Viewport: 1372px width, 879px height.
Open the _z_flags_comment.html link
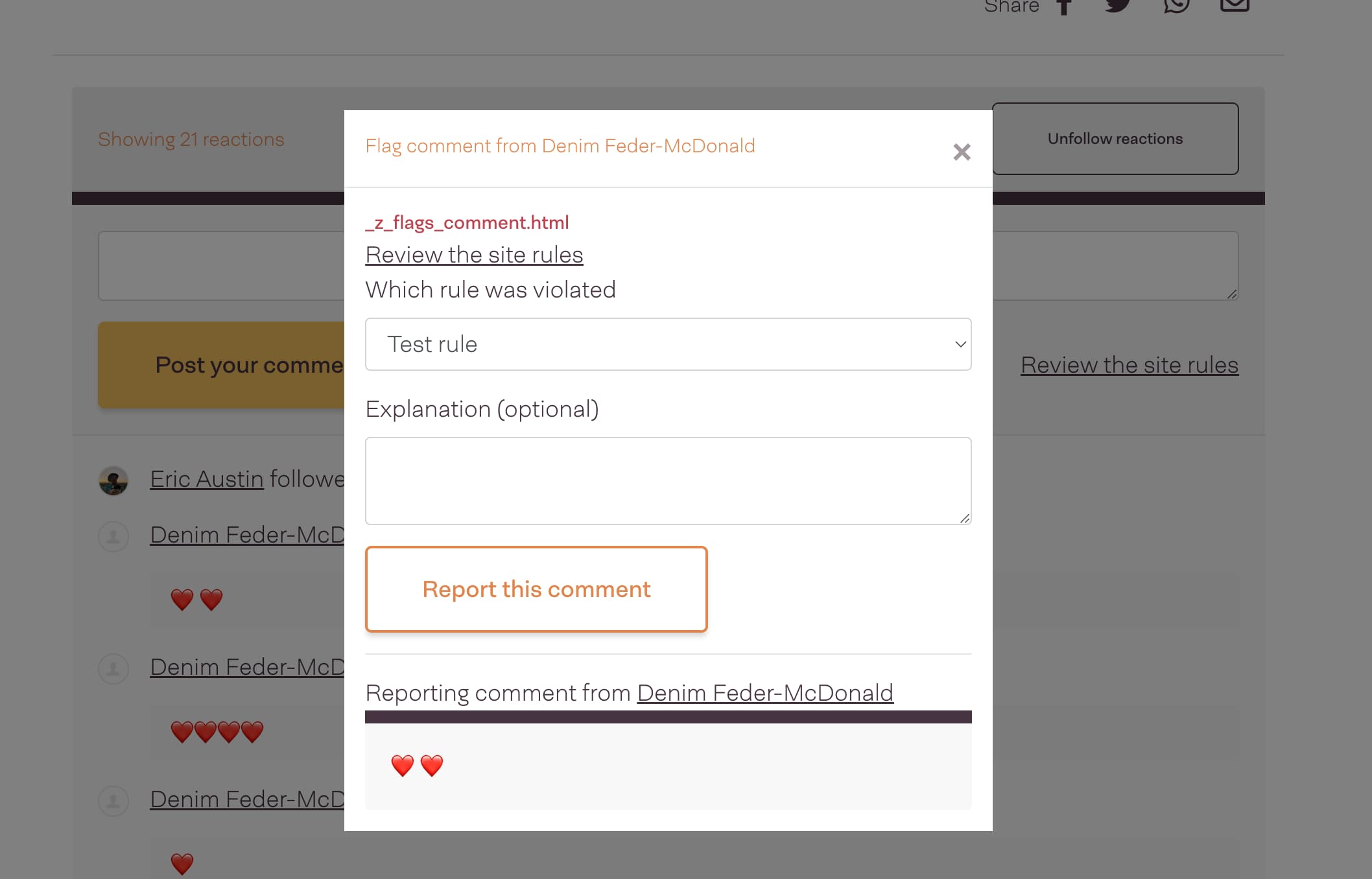(x=467, y=222)
